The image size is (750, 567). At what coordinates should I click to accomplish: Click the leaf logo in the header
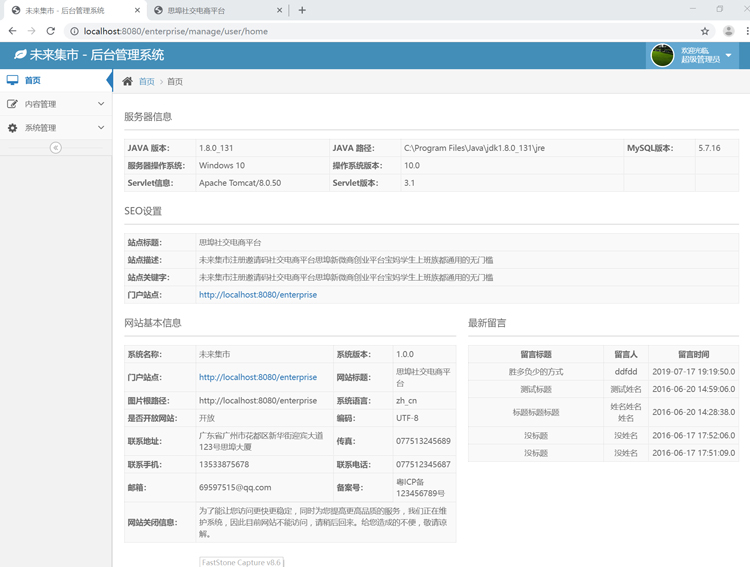coord(19,55)
